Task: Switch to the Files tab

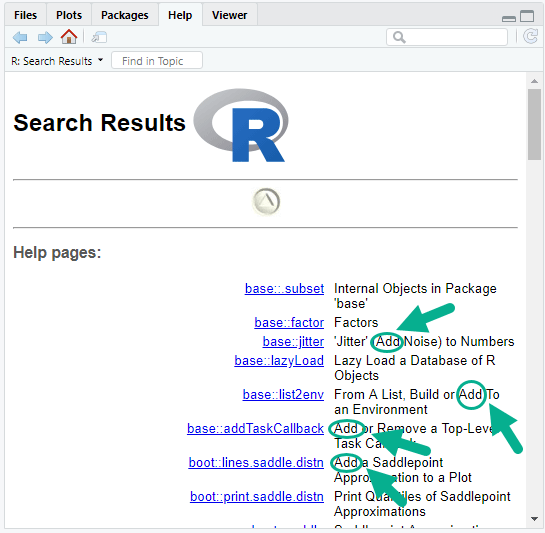Action: [x=25, y=15]
